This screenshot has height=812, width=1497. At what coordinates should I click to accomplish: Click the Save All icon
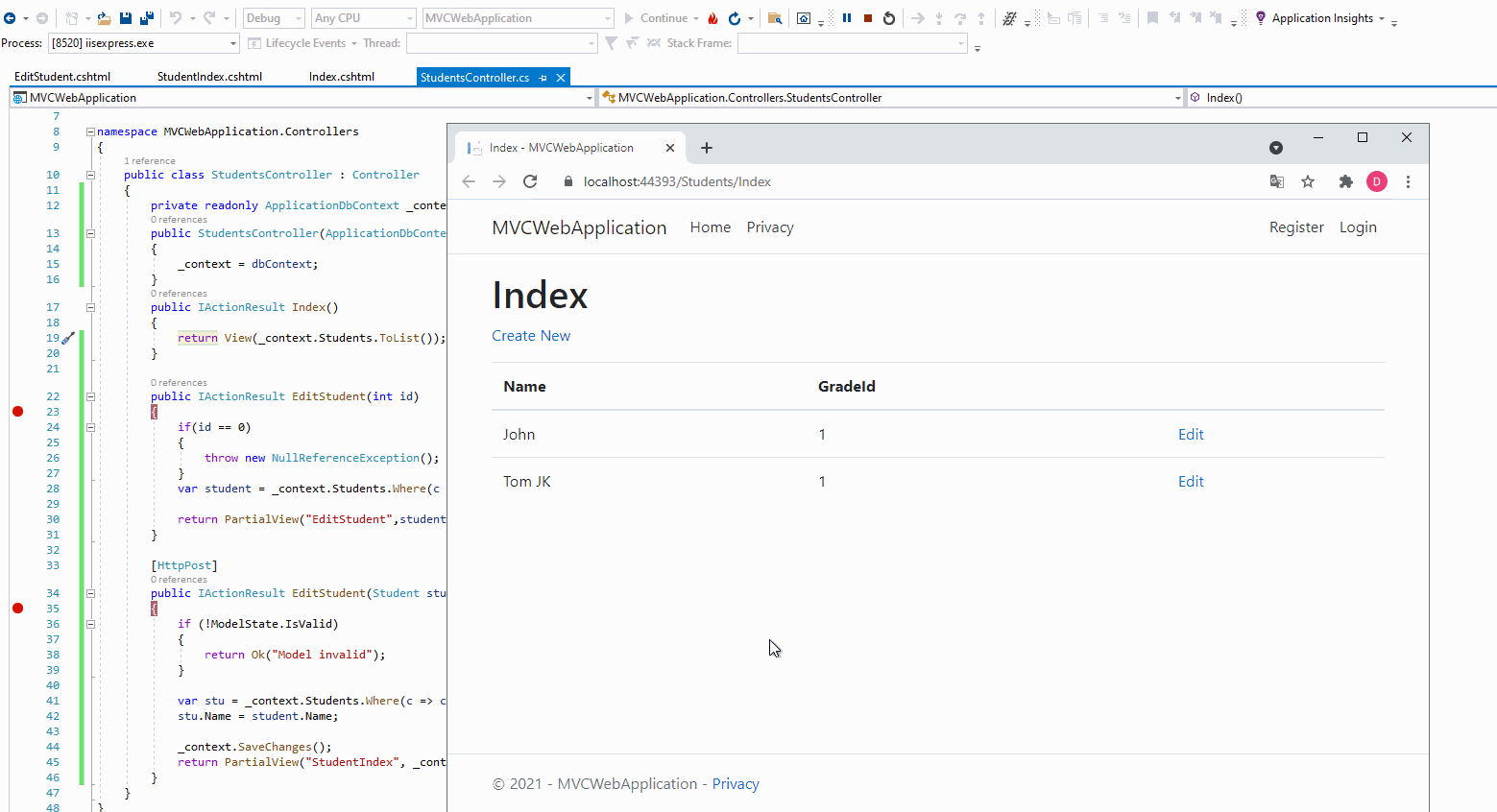coord(146,17)
